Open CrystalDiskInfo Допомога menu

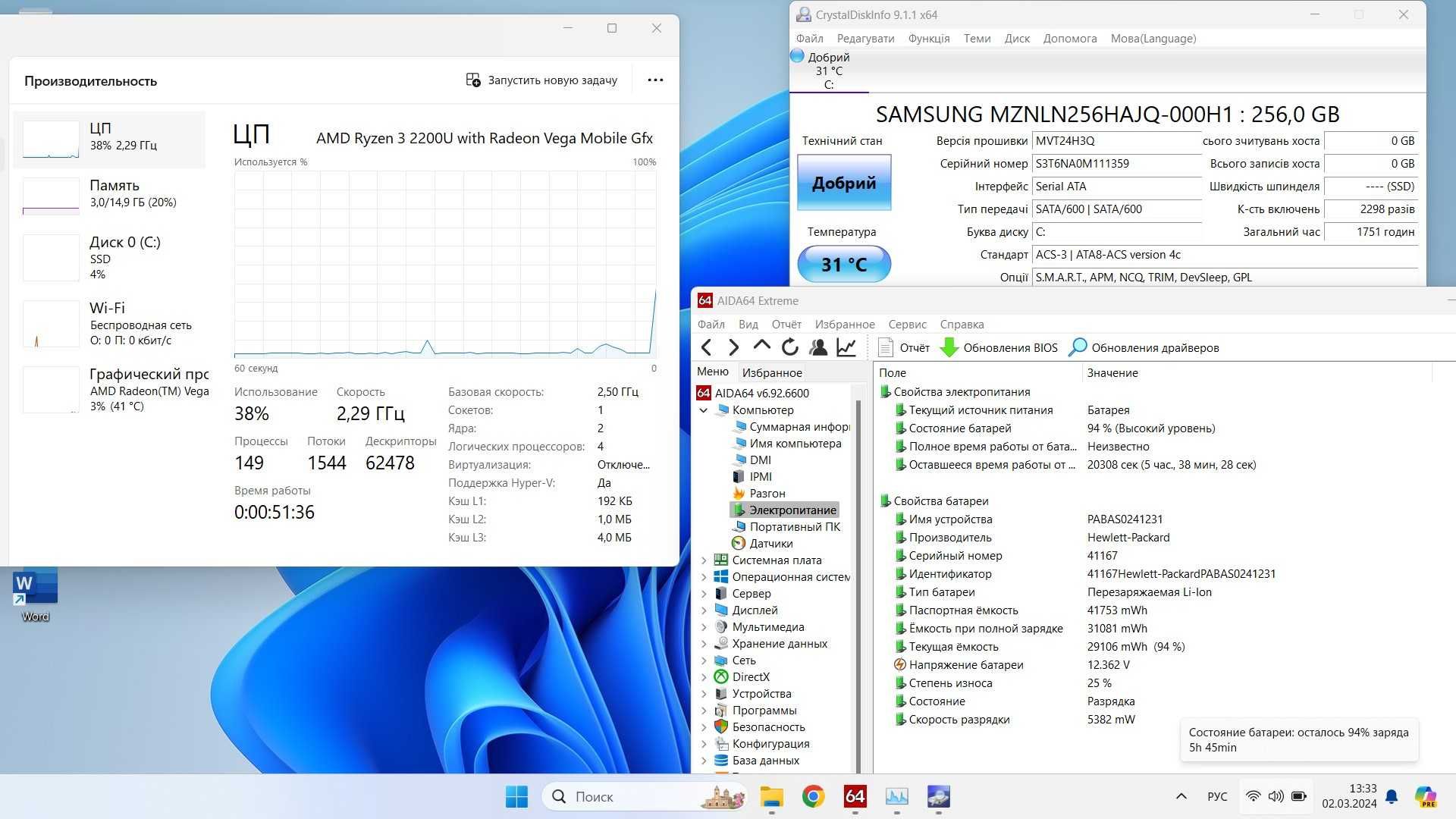[1070, 39]
